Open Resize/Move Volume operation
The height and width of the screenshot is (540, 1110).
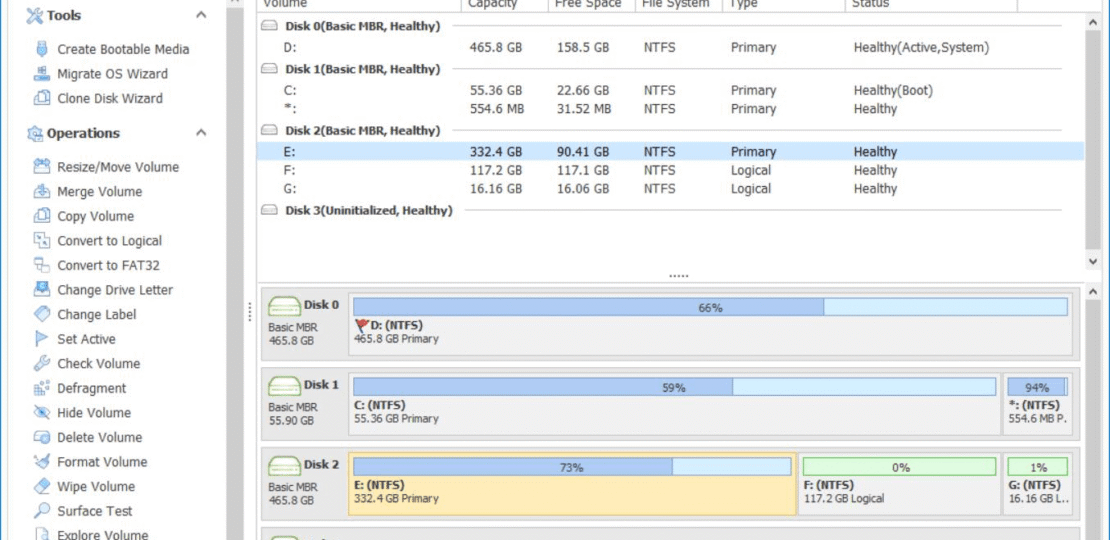click(118, 167)
